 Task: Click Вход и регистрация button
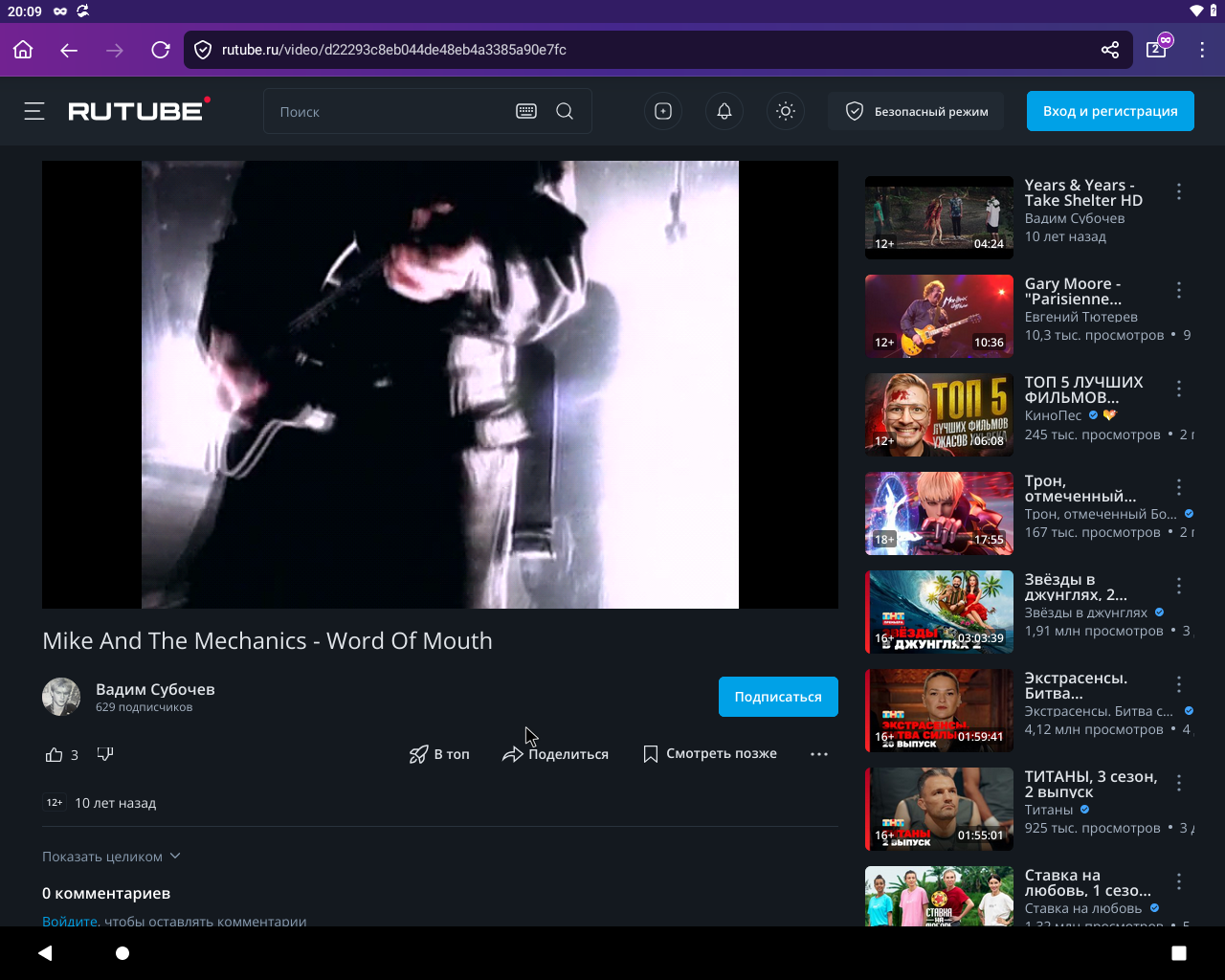(x=1110, y=111)
